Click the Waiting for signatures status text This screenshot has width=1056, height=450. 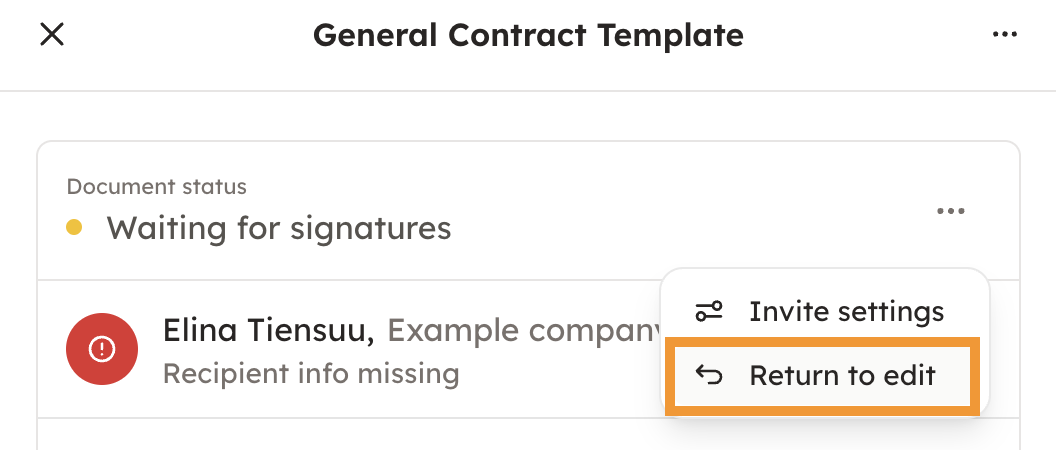[279, 228]
